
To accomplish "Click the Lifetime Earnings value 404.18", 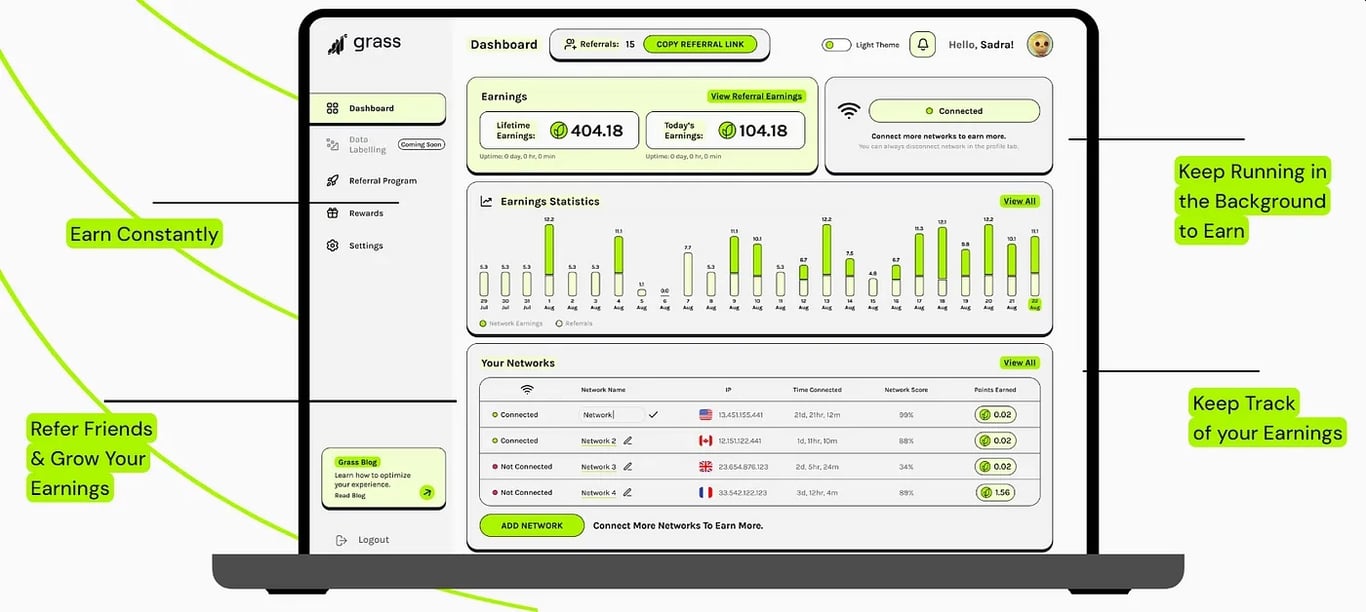I will [x=597, y=130].
